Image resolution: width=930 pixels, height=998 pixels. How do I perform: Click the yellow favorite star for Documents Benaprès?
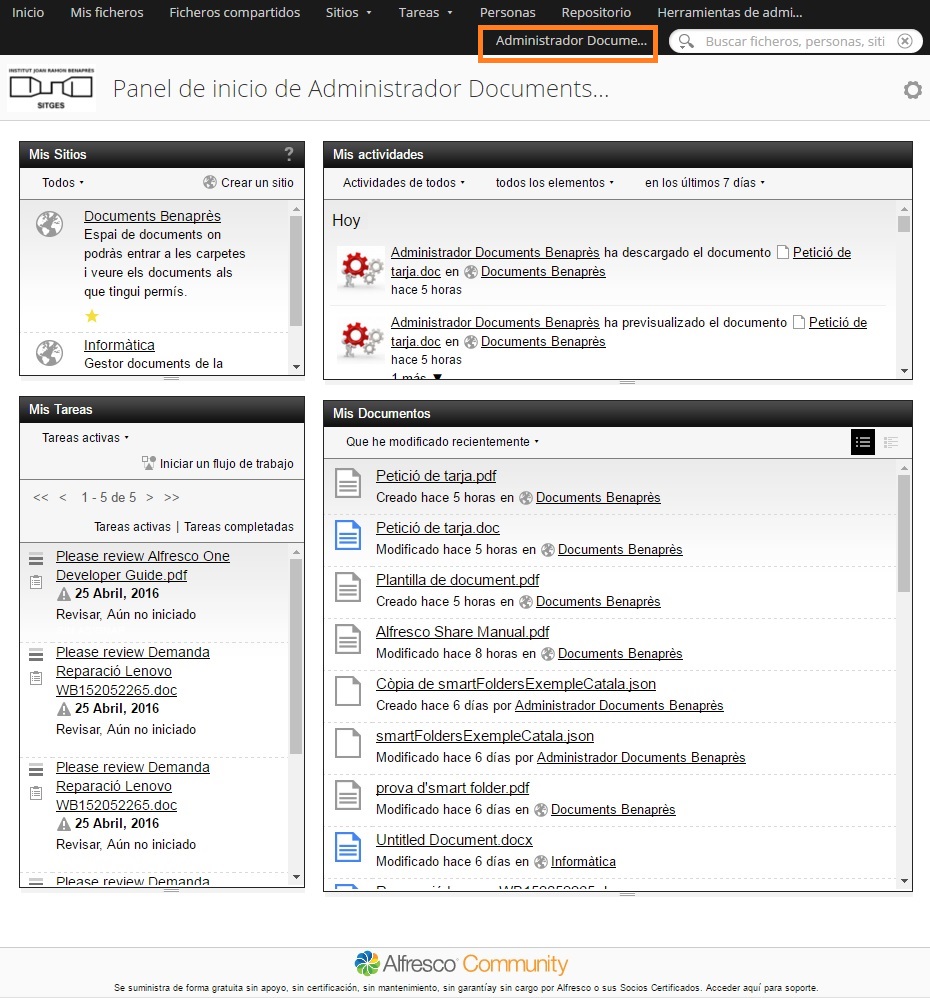92,316
